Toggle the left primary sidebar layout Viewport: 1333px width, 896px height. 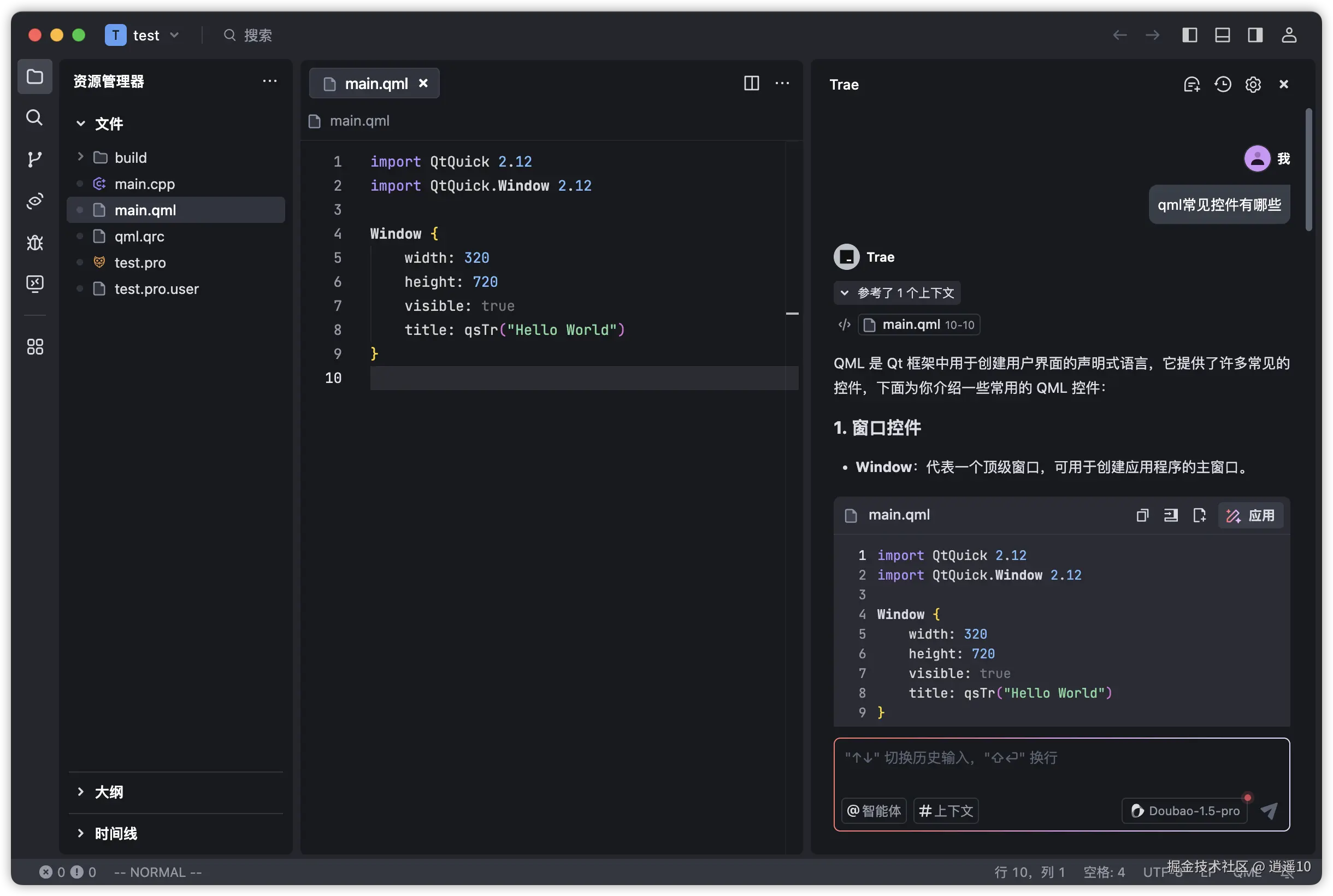[x=1189, y=36]
